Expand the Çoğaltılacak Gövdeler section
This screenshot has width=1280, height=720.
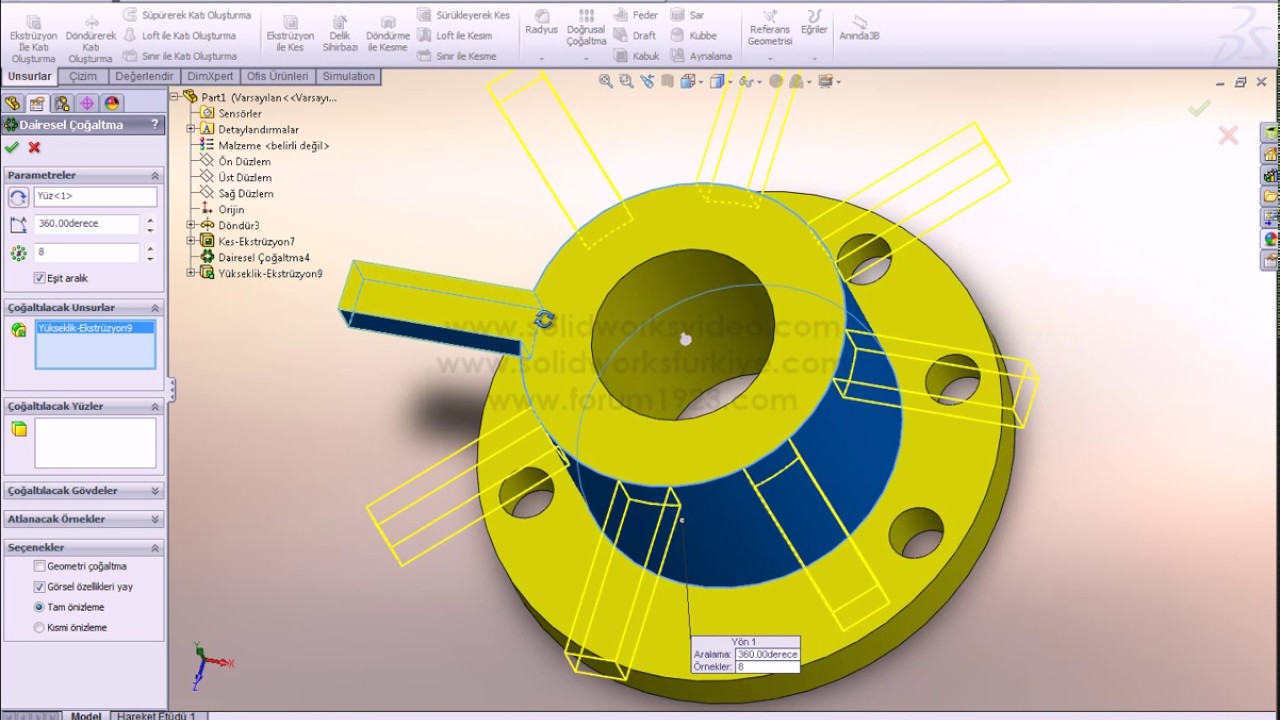tap(155, 491)
